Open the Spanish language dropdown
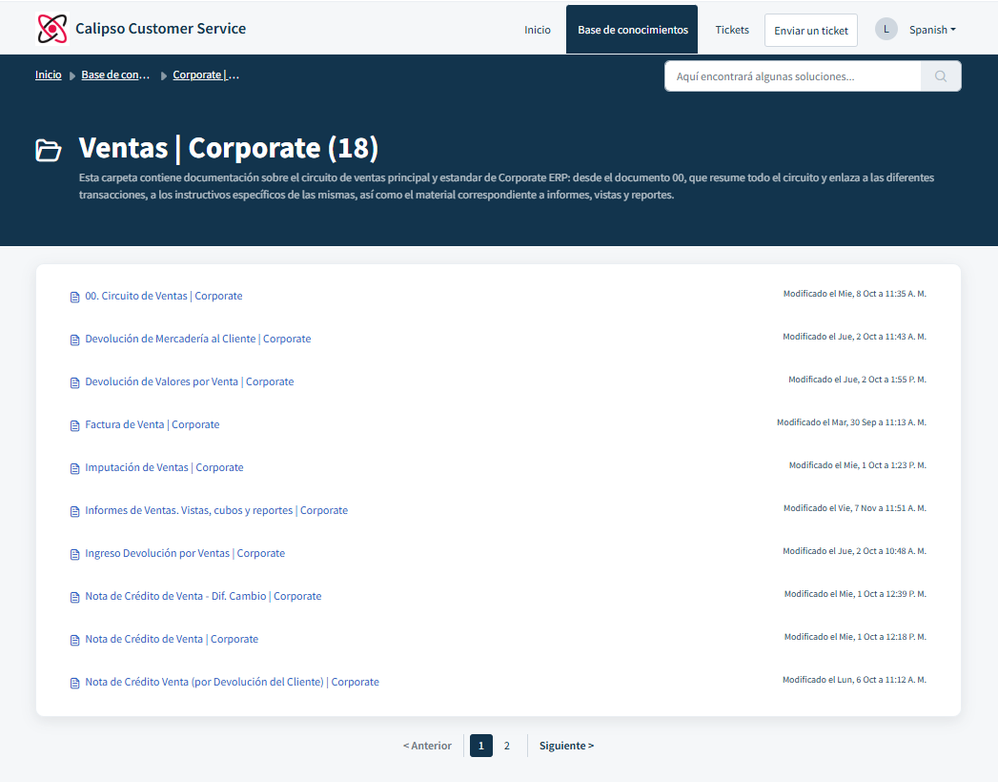998x782 pixels. pyautogui.click(x=932, y=30)
